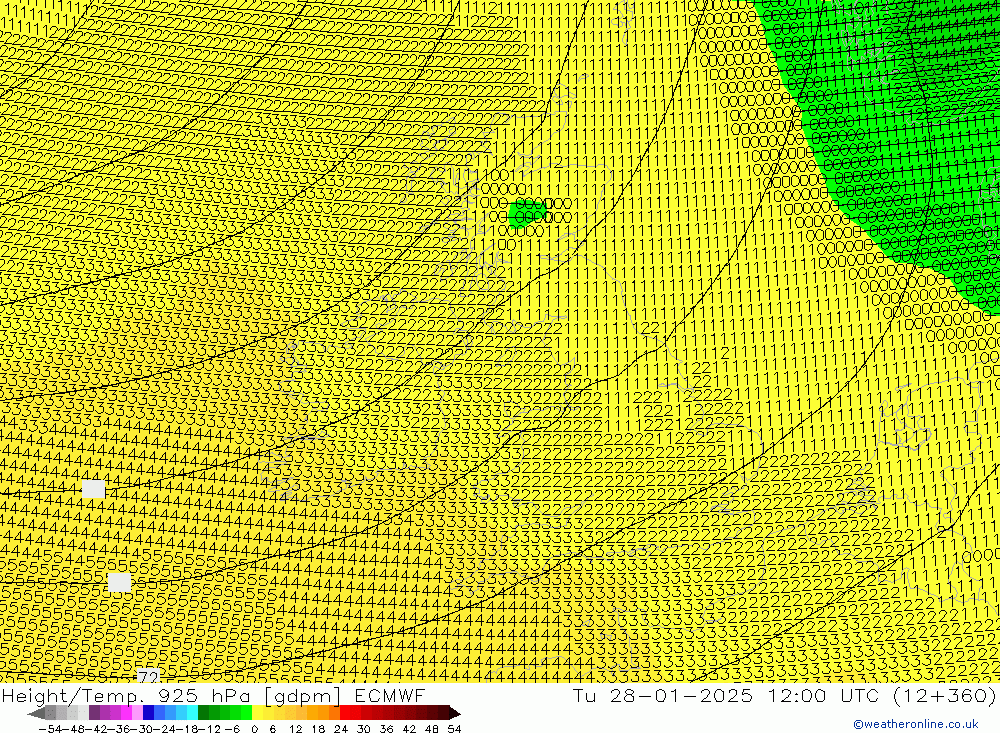Image resolution: width=1000 pixels, height=733 pixels.
Task: Click the 72 contour label
Action: [x=148, y=676]
